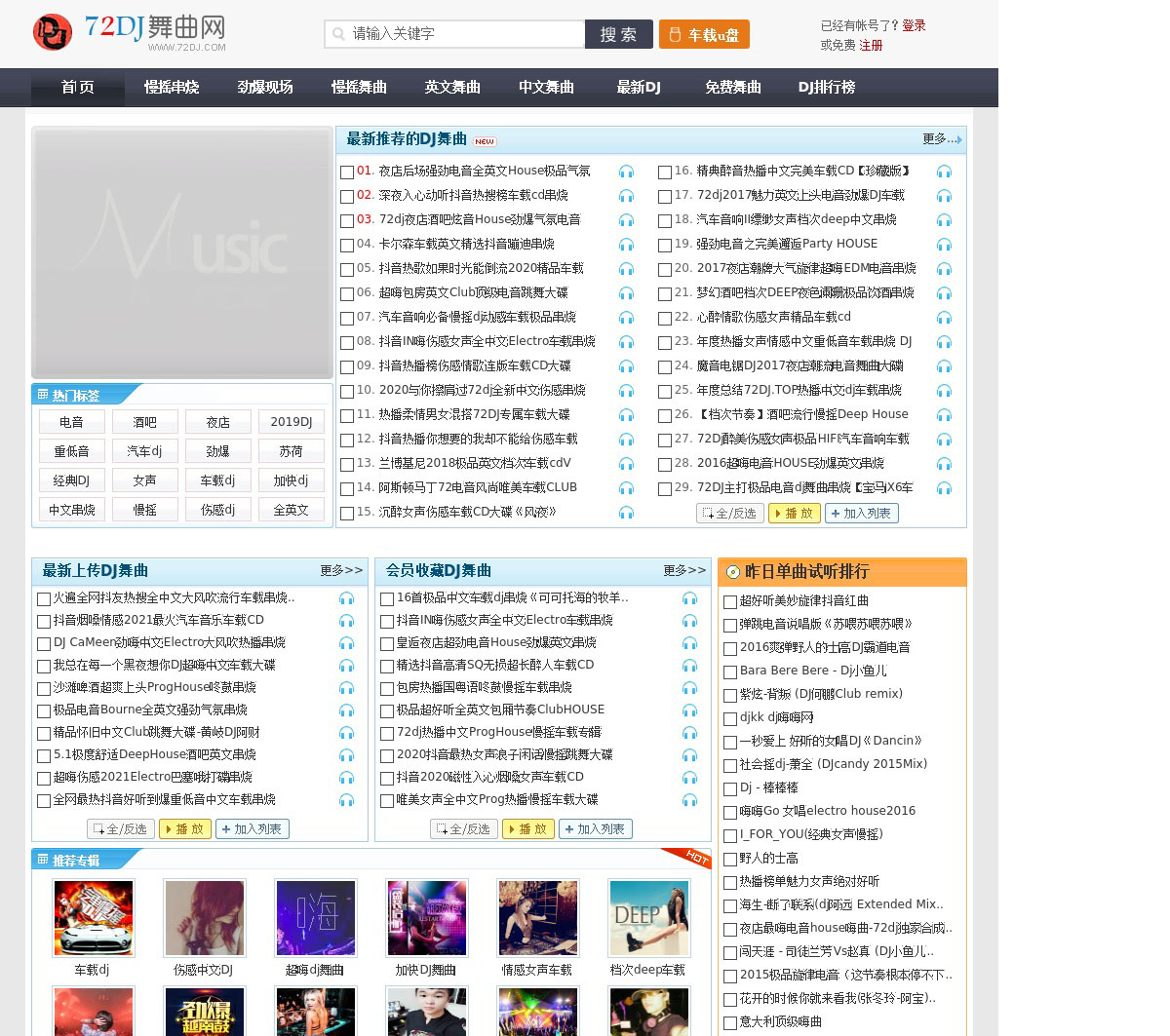The height and width of the screenshot is (1036, 1170).
Task: Tick checkbox for Bara Bere Bere track
Action: coord(730,671)
